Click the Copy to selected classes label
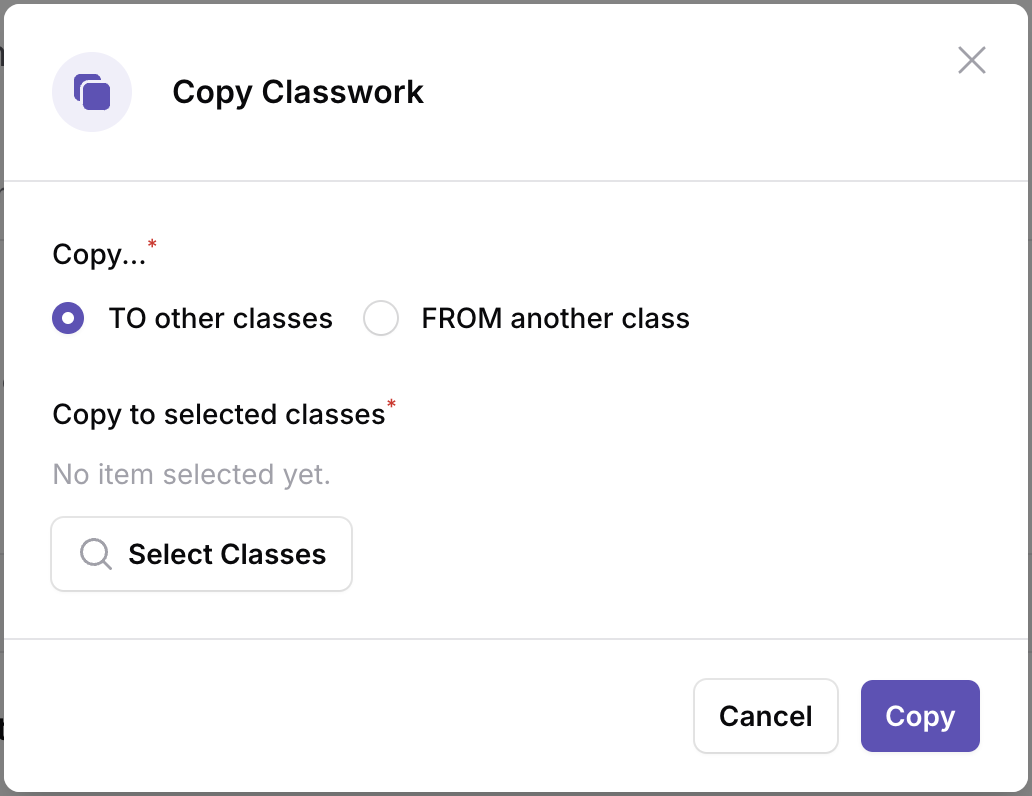 coord(219,415)
